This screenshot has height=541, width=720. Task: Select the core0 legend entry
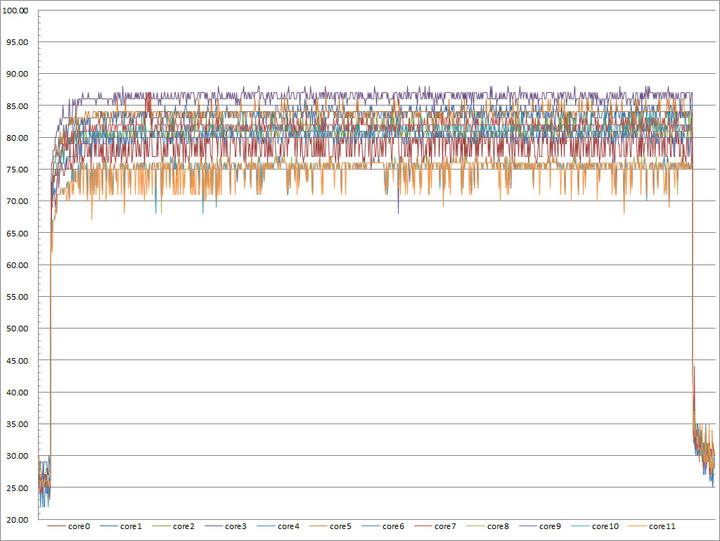click(69, 526)
